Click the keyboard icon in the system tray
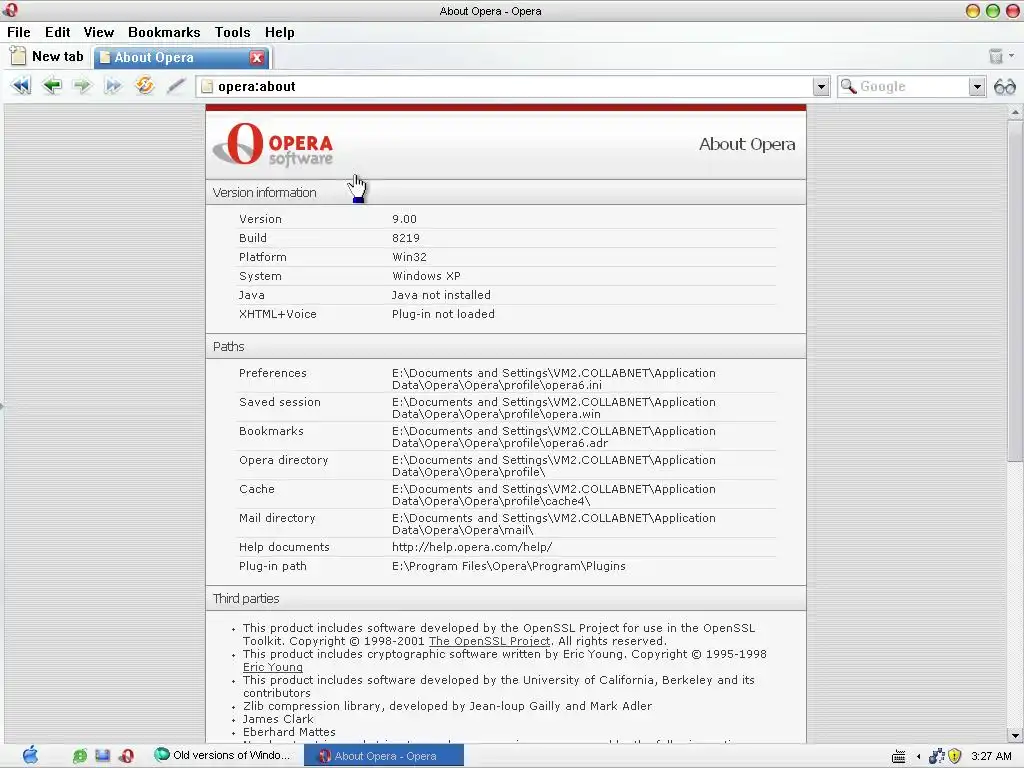This screenshot has width=1024, height=768. [899, 756]
